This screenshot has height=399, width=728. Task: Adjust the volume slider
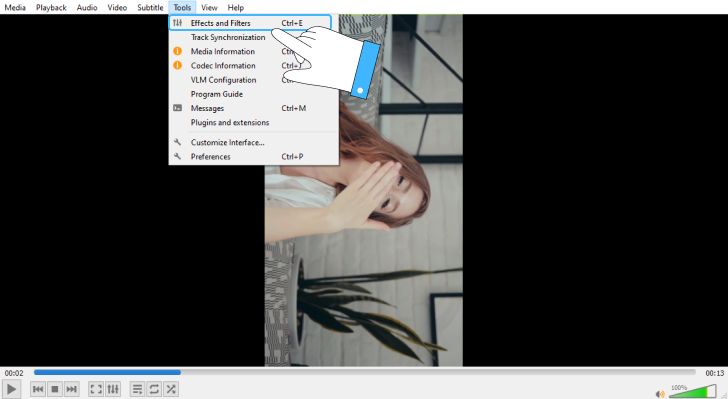693,391
